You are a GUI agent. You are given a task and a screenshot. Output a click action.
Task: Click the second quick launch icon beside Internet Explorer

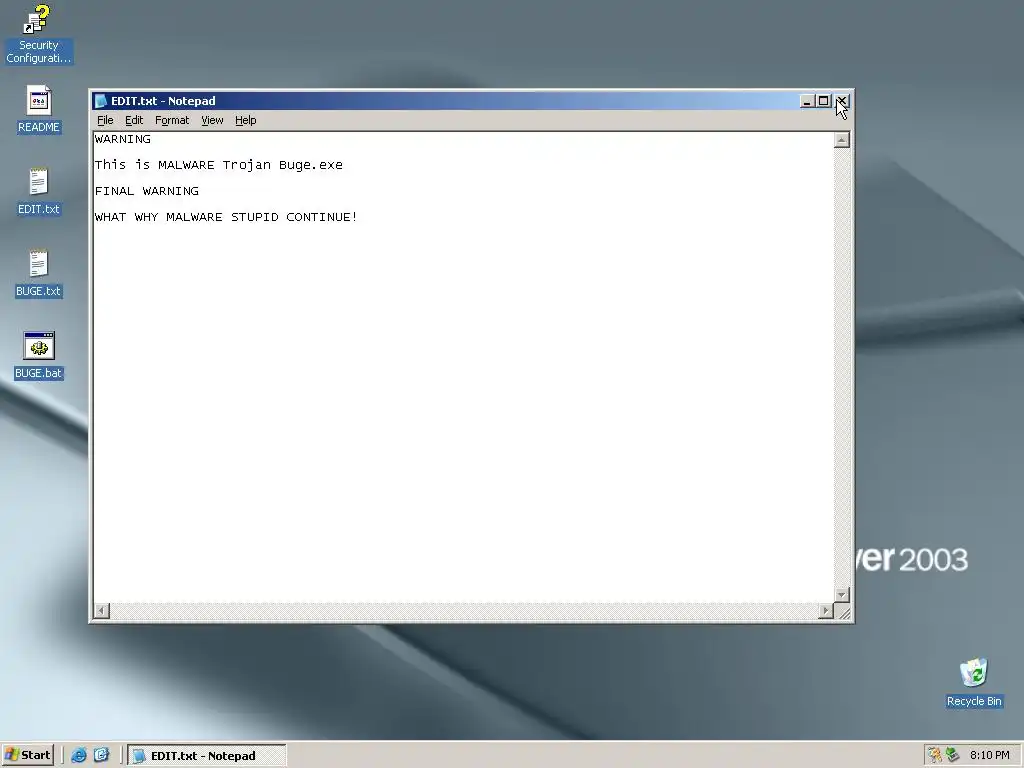point(102,756)
